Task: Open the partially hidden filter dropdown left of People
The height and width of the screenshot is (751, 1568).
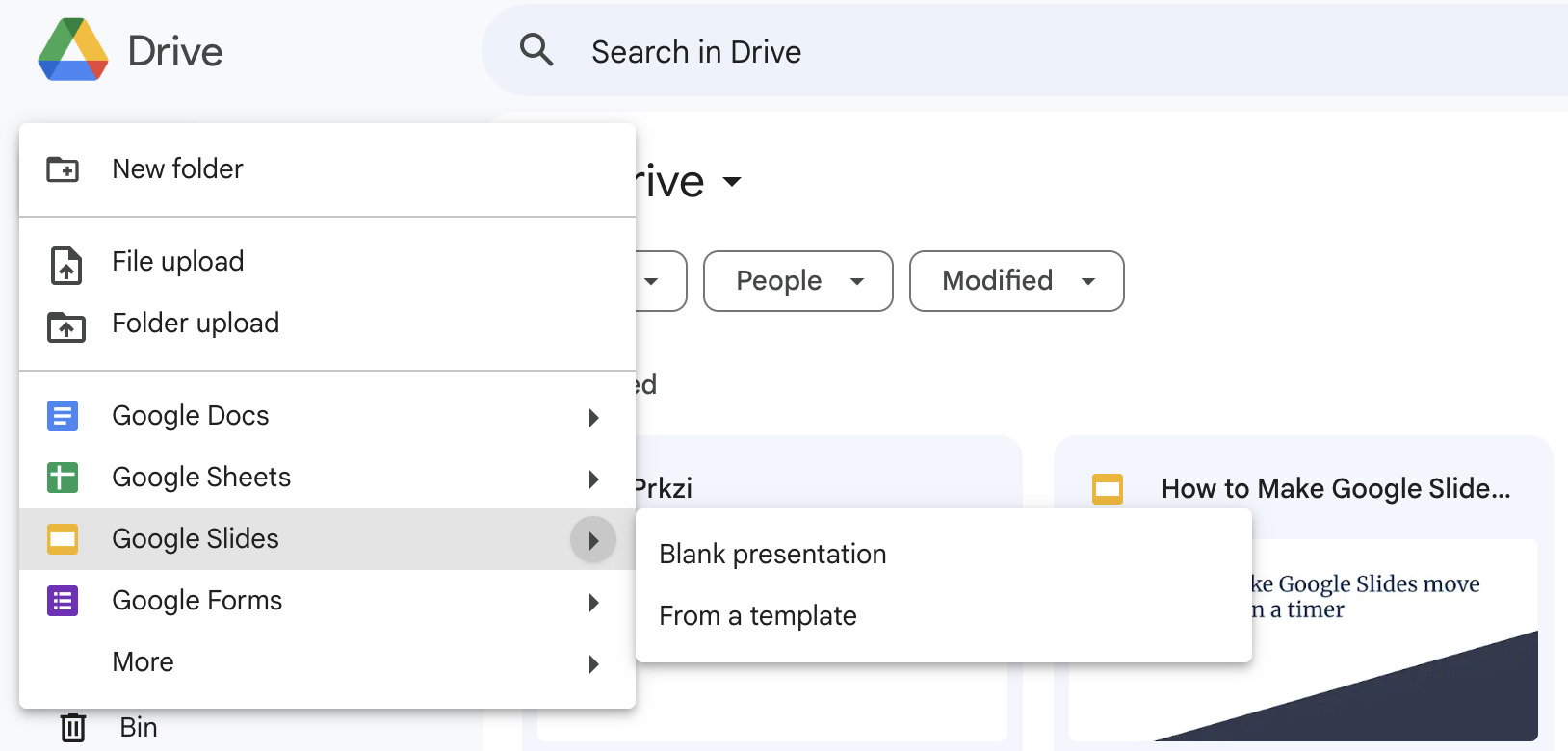Action: tap(661, 281)
